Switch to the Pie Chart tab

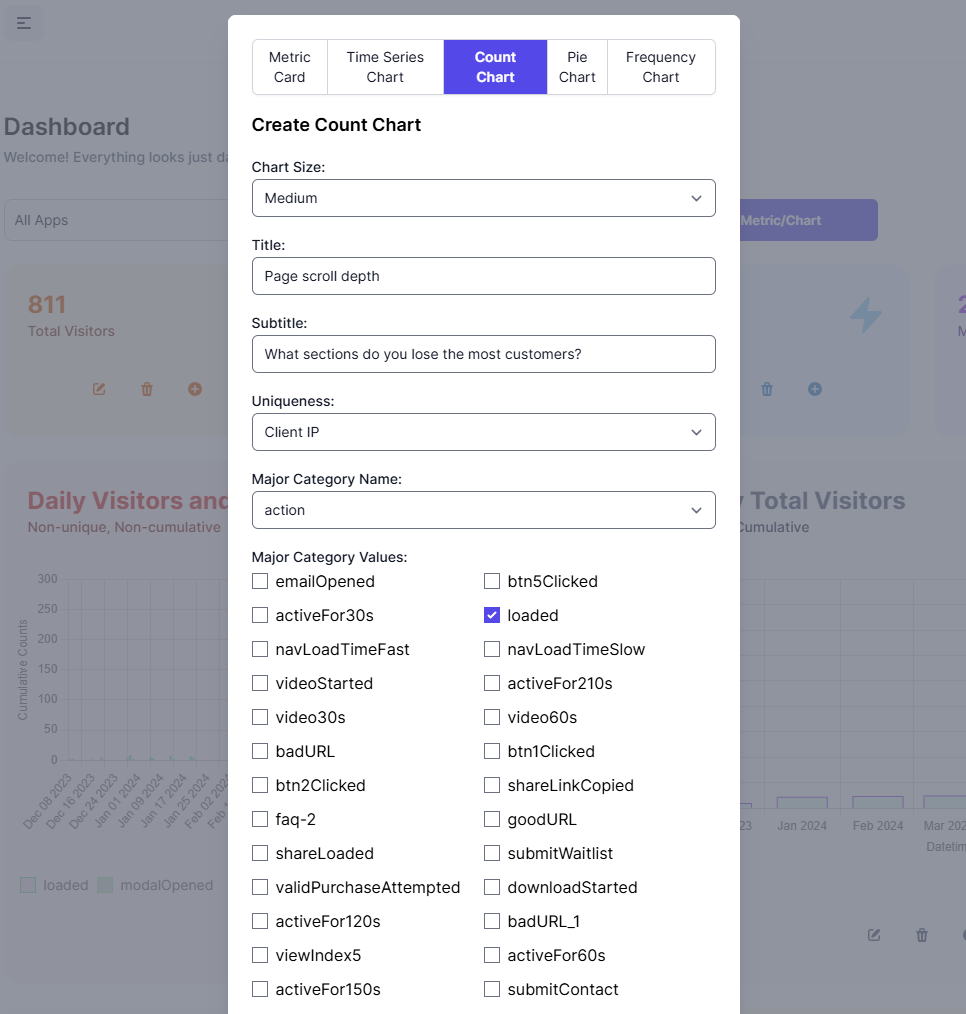click(577, 67)
